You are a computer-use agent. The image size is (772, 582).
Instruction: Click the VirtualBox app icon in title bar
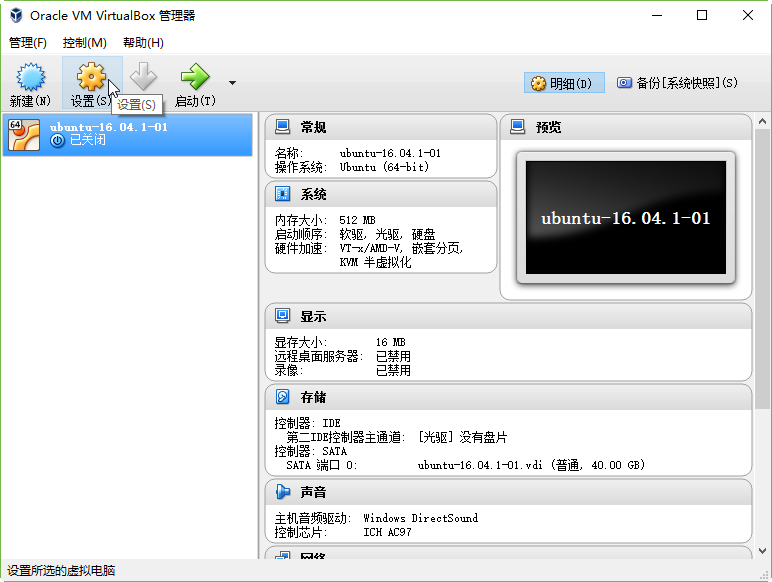[16, 15]
